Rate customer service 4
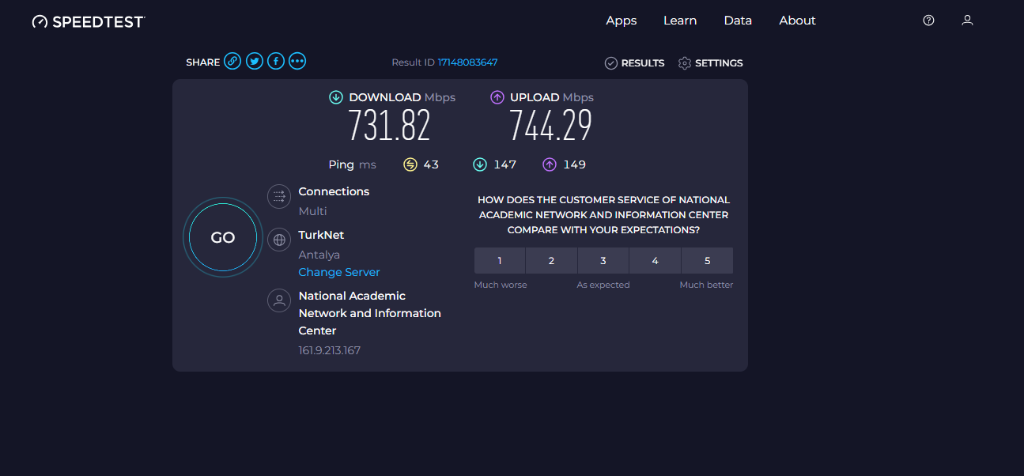 pyautogui.click(x=655, y=261)
